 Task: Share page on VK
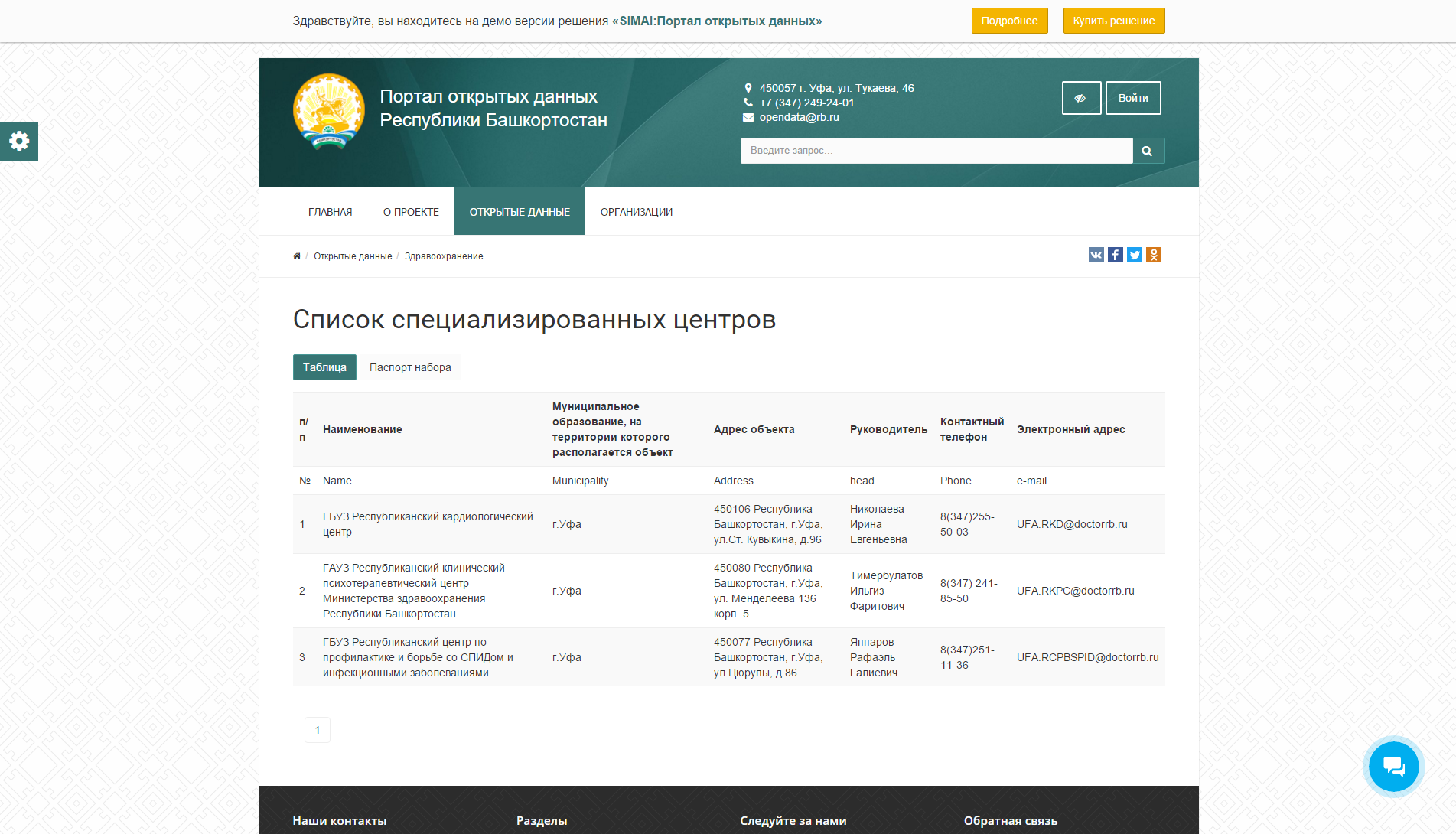1096,255
